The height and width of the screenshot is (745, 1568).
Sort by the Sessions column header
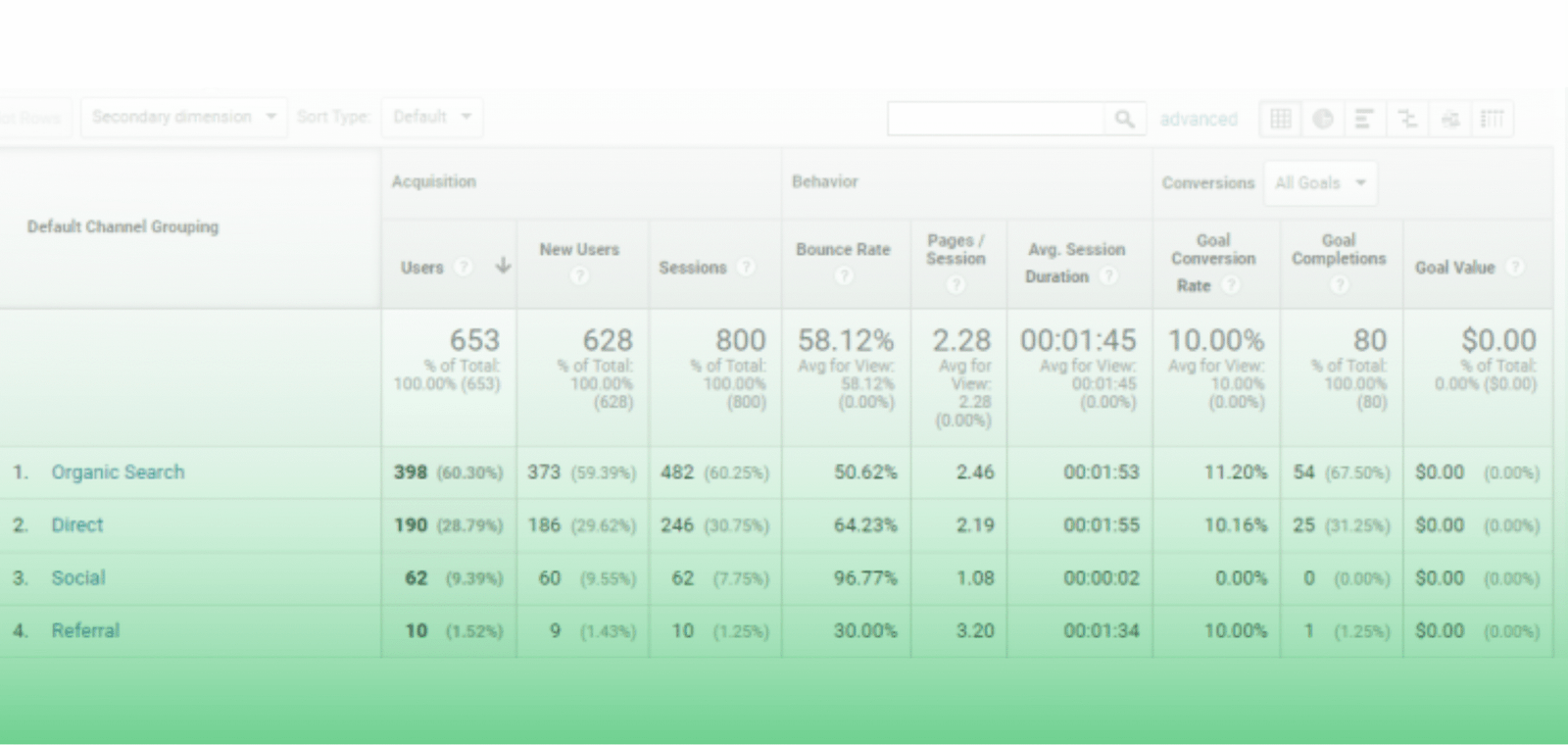tap(693, 268)
